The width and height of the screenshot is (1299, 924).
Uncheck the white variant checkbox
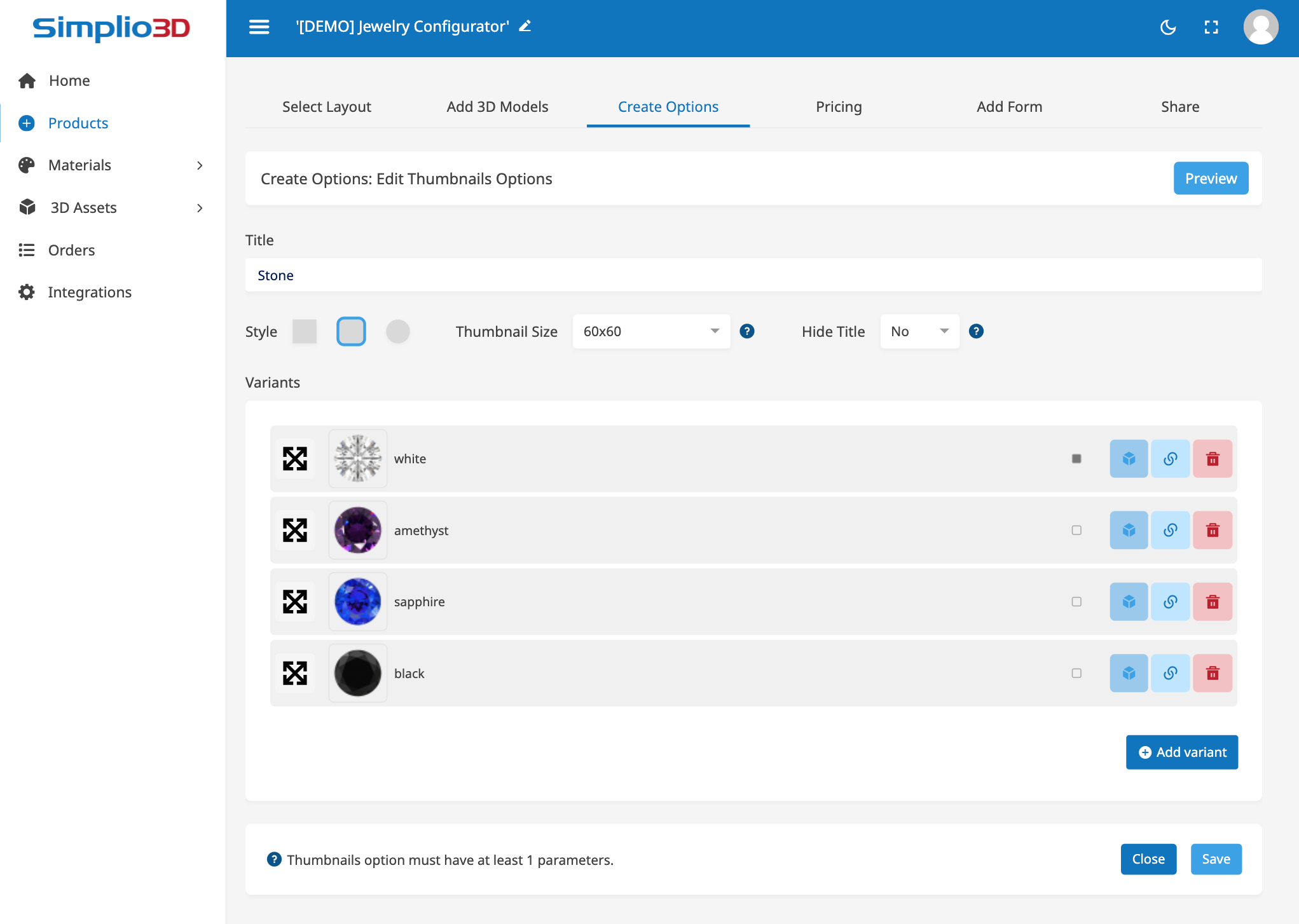pyautogui.click(x=1076, y=458)
